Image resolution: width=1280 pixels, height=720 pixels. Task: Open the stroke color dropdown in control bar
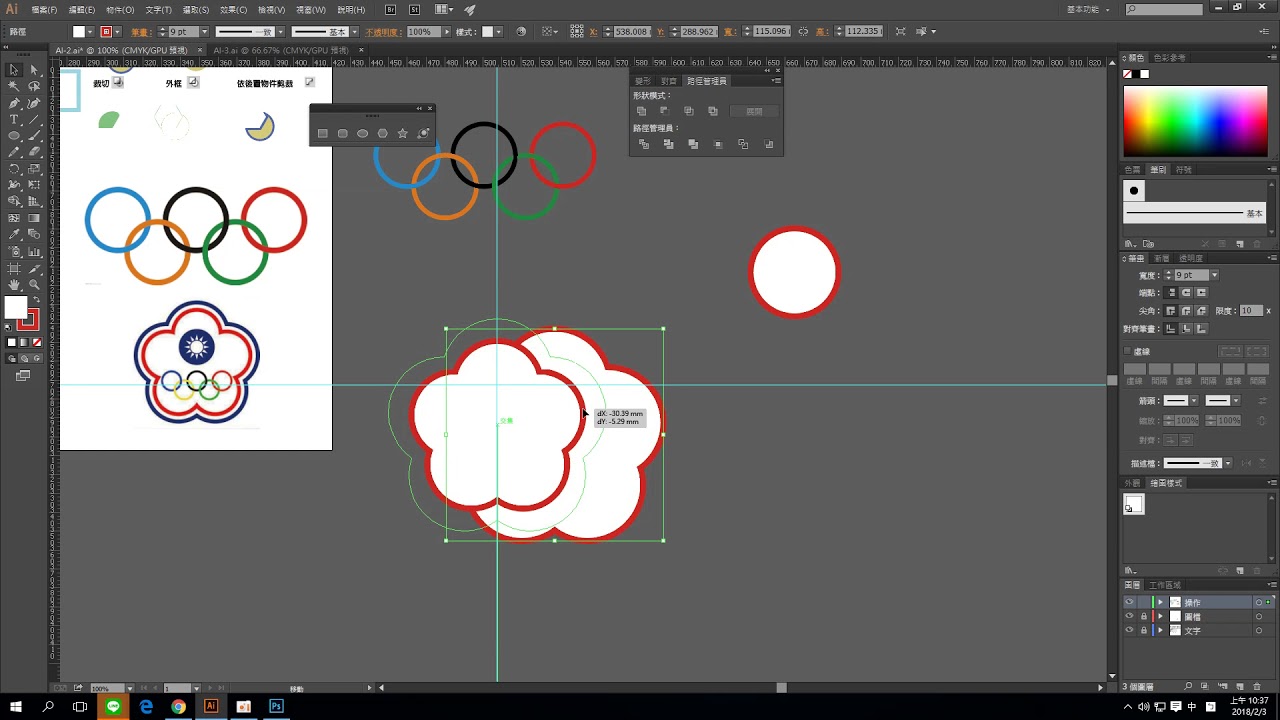tap(117, 32)
